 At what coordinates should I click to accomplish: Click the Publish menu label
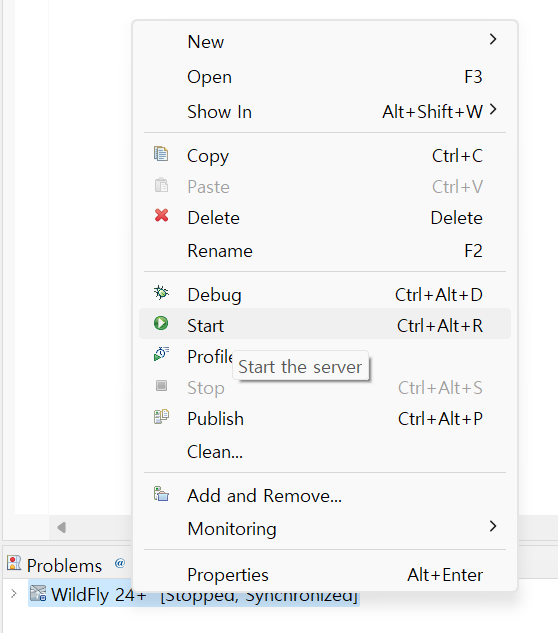[x=216, y=419]
